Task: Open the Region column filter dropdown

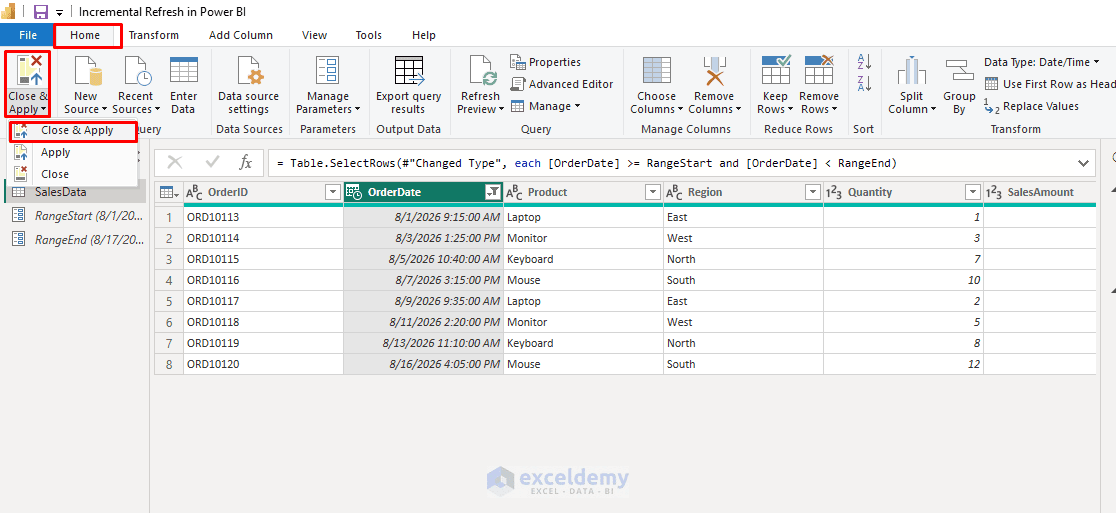Action: [x=813, y=192]
